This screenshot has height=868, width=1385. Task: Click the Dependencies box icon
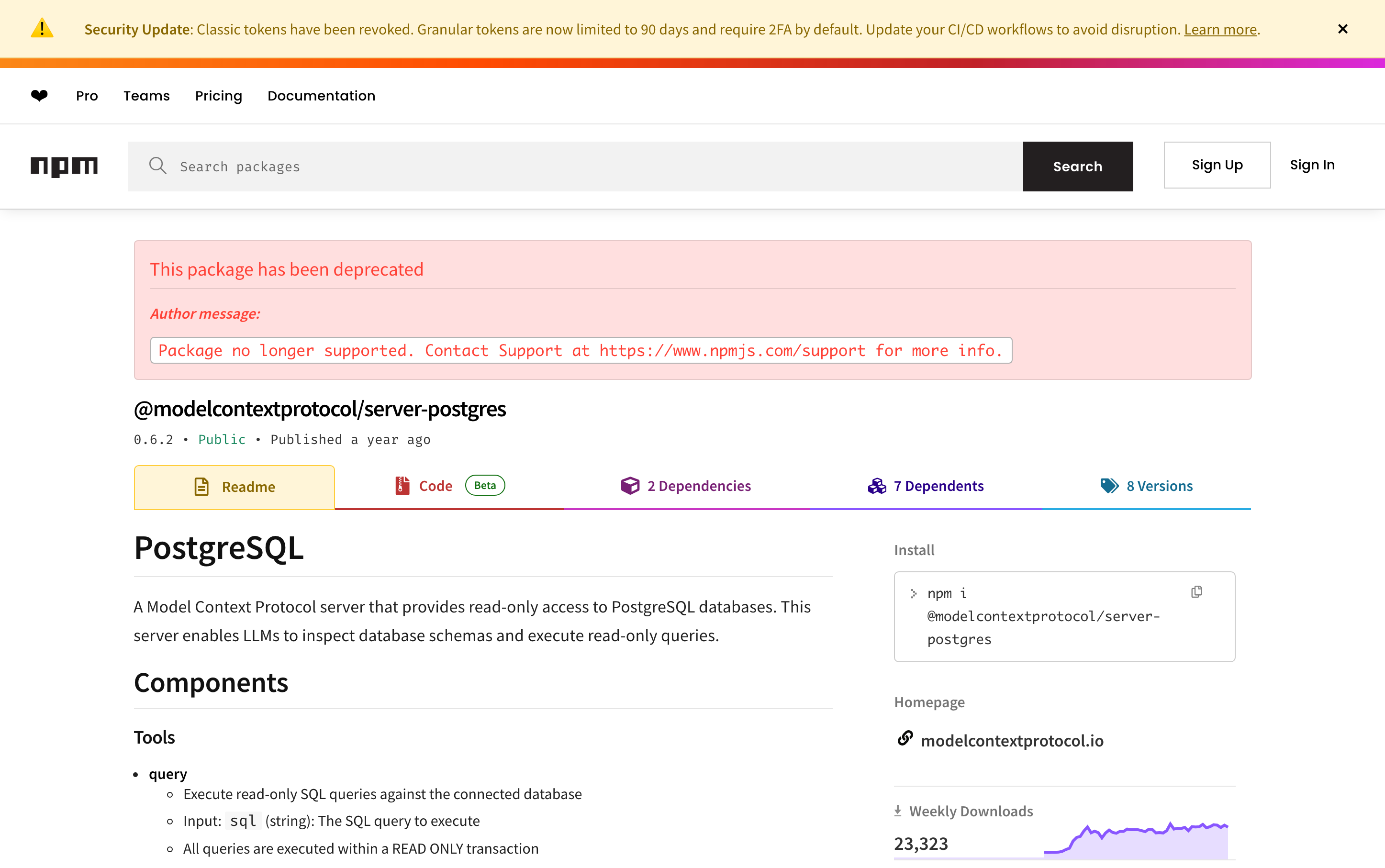tap(630, 486)
